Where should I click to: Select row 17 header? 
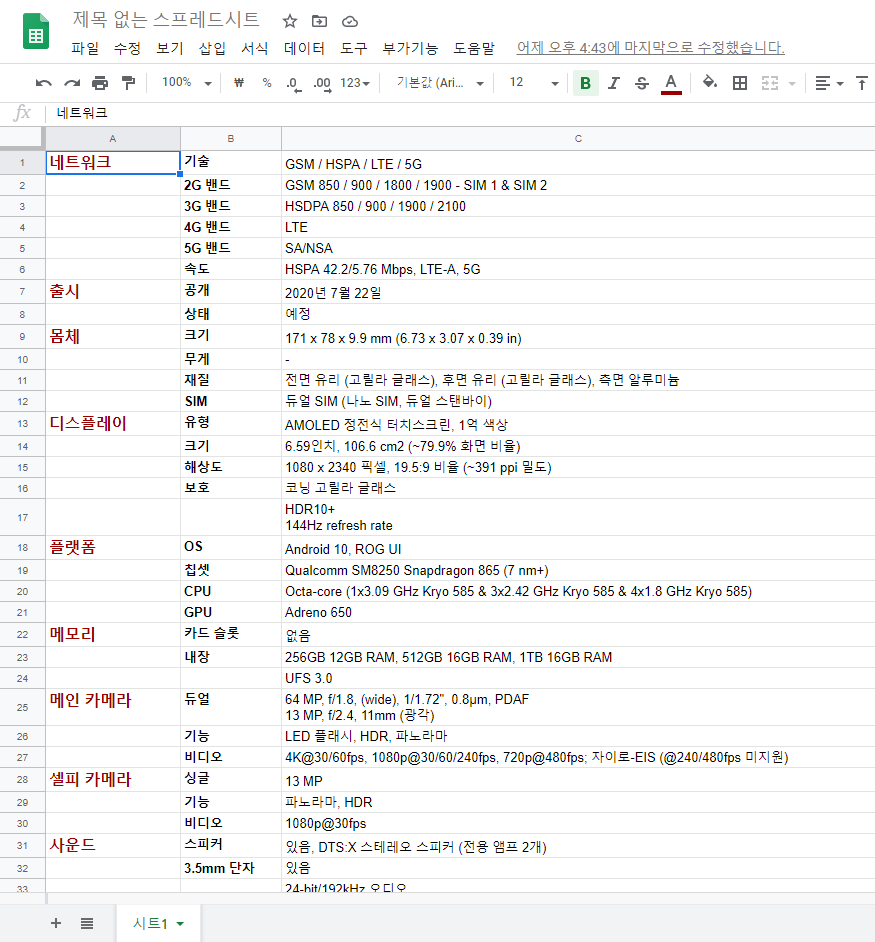tap(22, 517)
